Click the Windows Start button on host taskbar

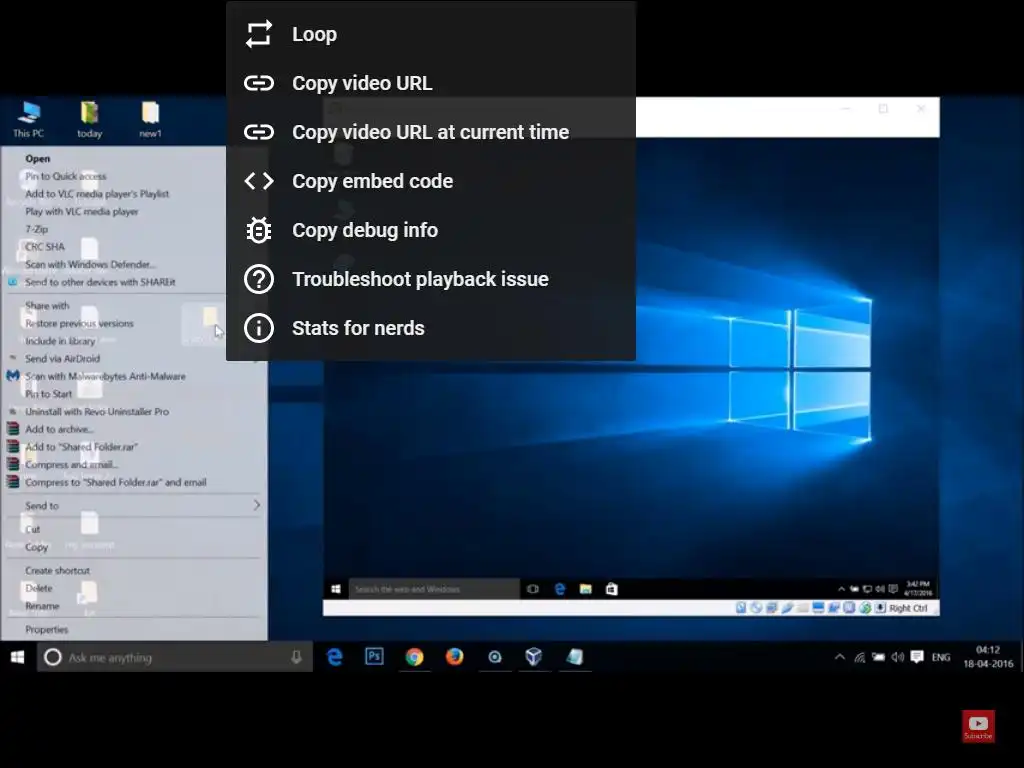pos(18,657)
